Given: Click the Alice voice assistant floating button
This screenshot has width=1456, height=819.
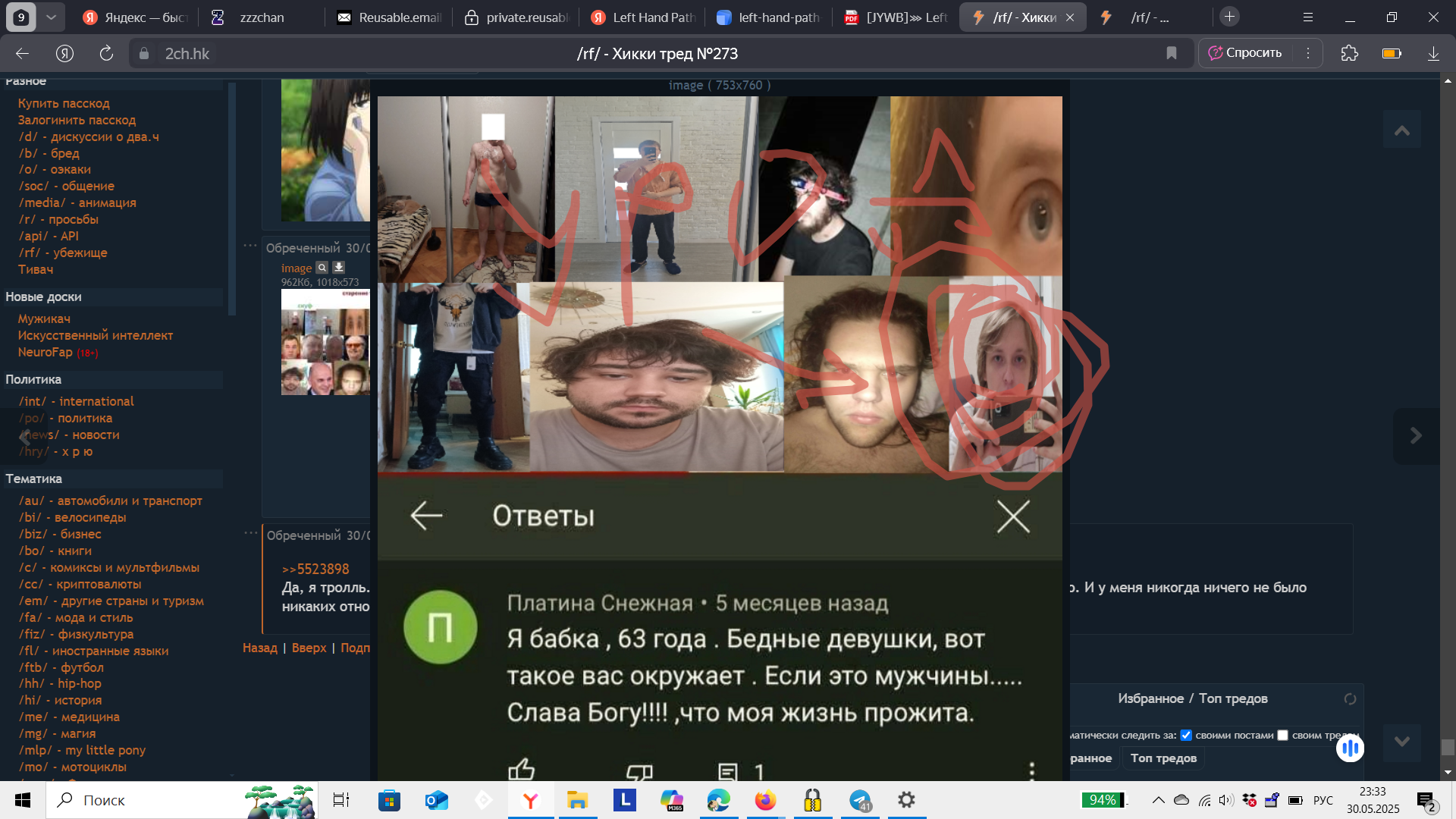Looking at the screenshot, I should 1350,749.
